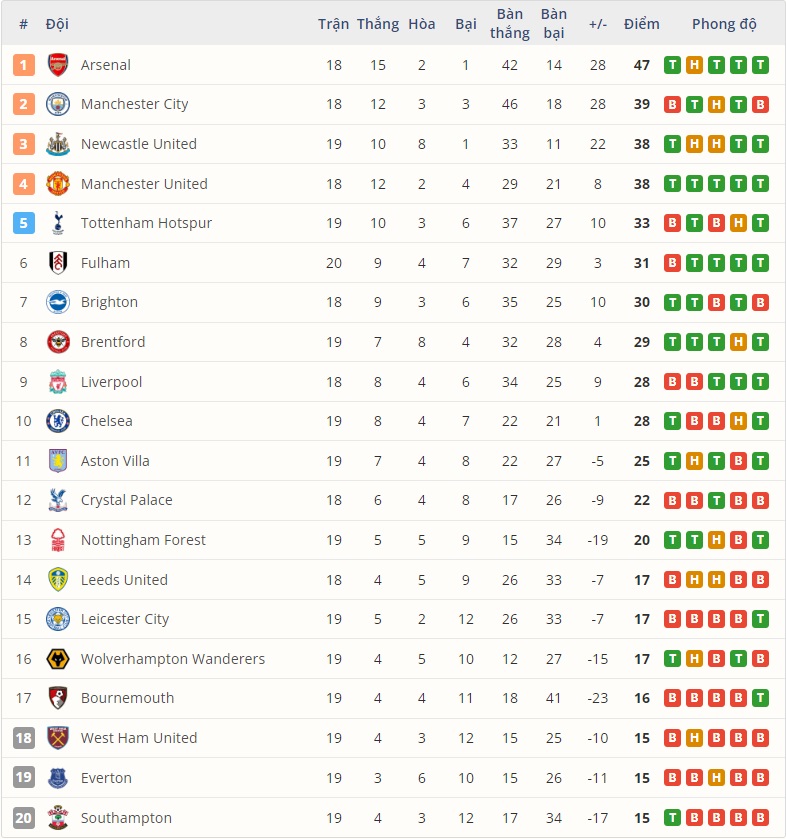
Task: Click the Trận column header
Action: [331, 23]
